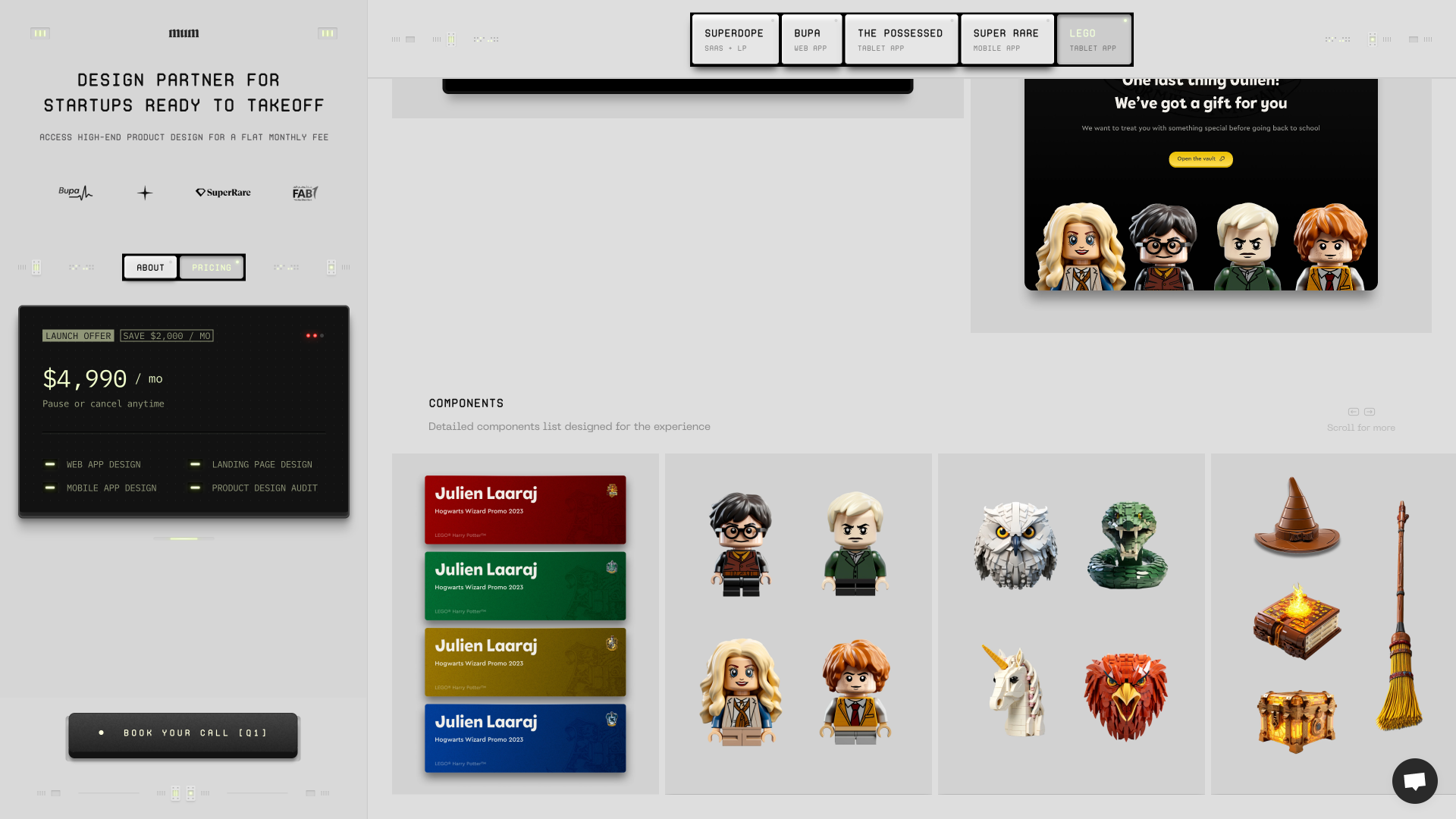Select the brown wizard hat component
The height and width of the screenshot is (819, 1456).
point(1298,516)
